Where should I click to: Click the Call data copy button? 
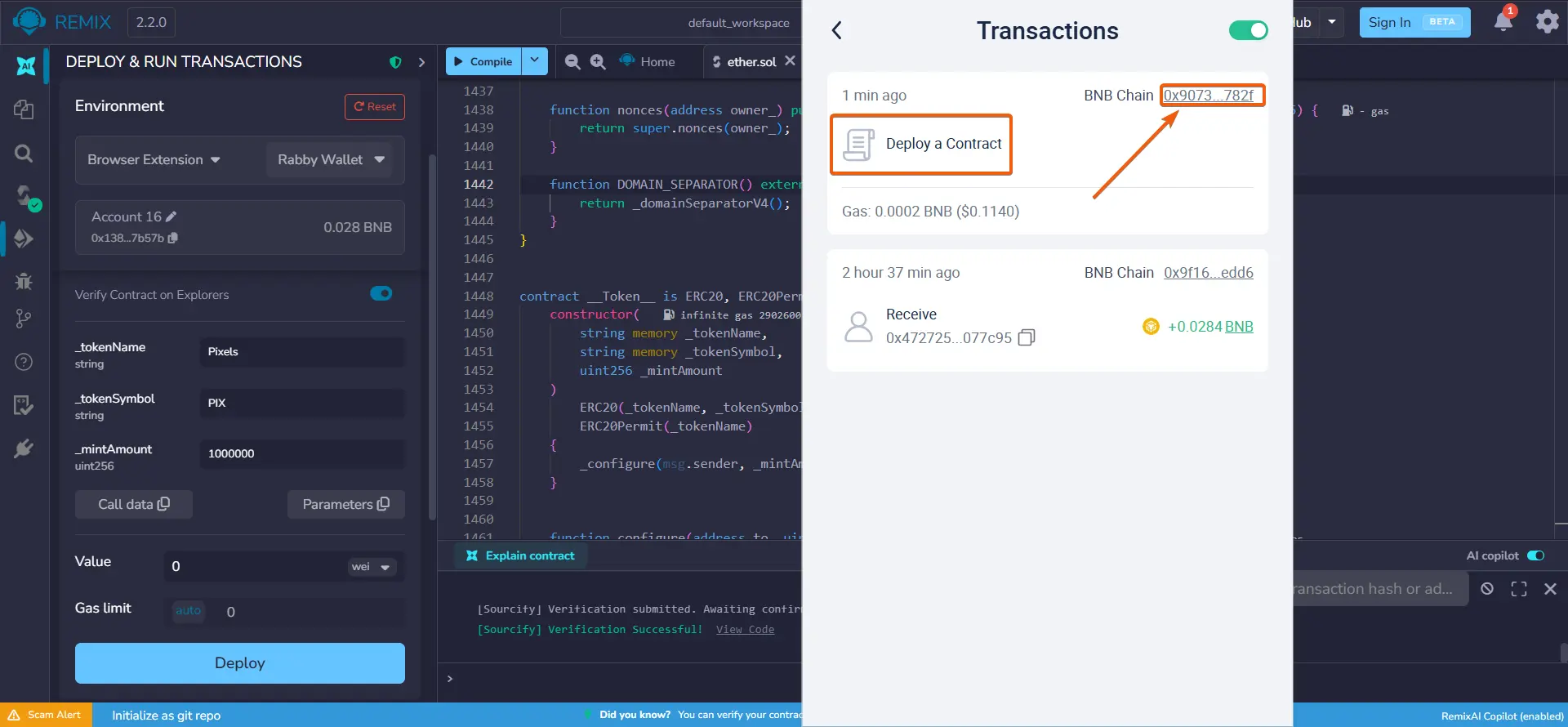pyautogui.click(x=134, y=505)
